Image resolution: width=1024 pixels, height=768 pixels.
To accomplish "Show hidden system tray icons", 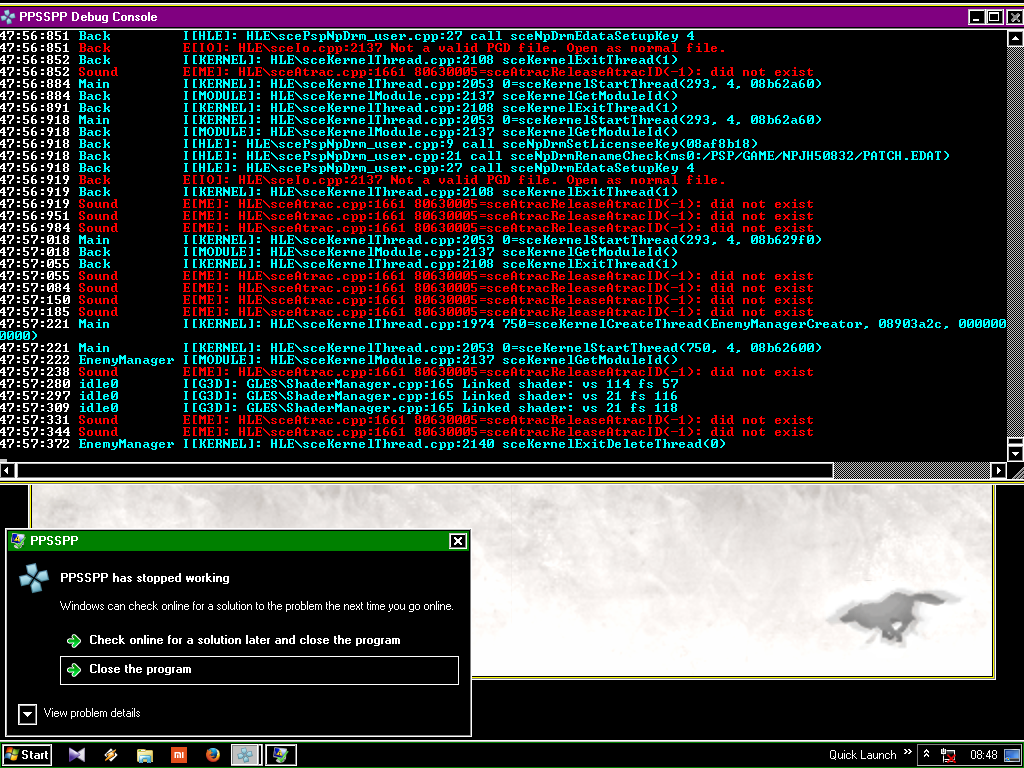I will 927,755.
